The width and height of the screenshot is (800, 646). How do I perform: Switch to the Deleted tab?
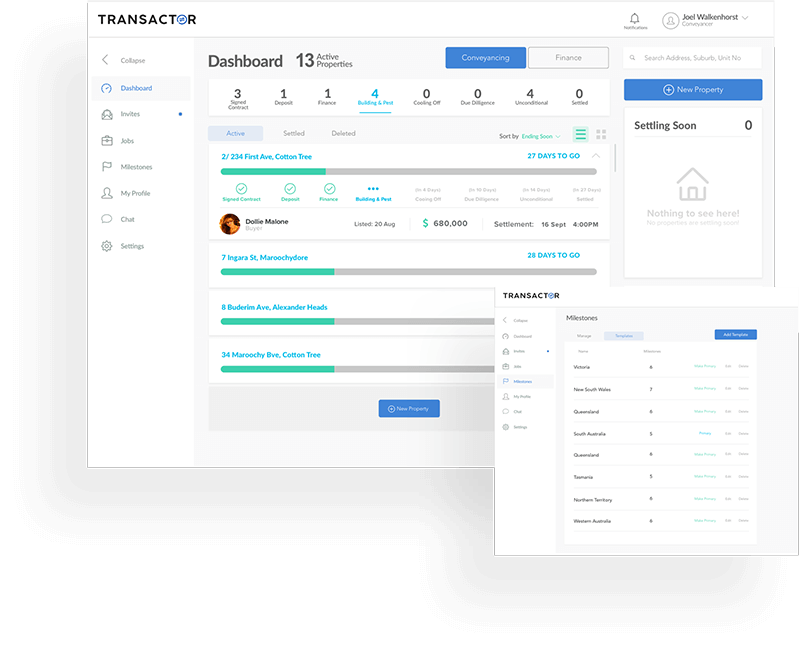(x=343, y=133)
